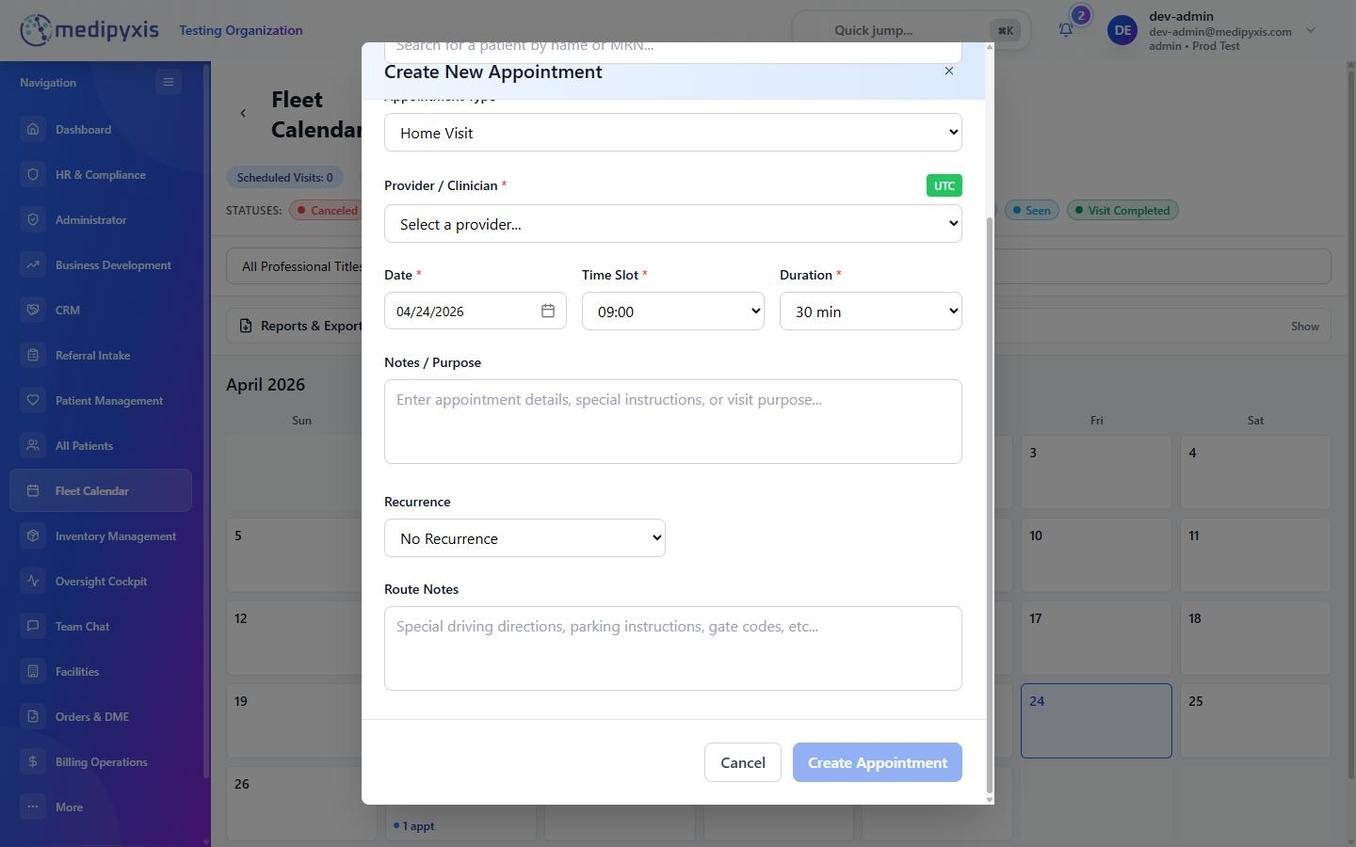
Task: Click the Quick jump search box
Action: [911, 30]
